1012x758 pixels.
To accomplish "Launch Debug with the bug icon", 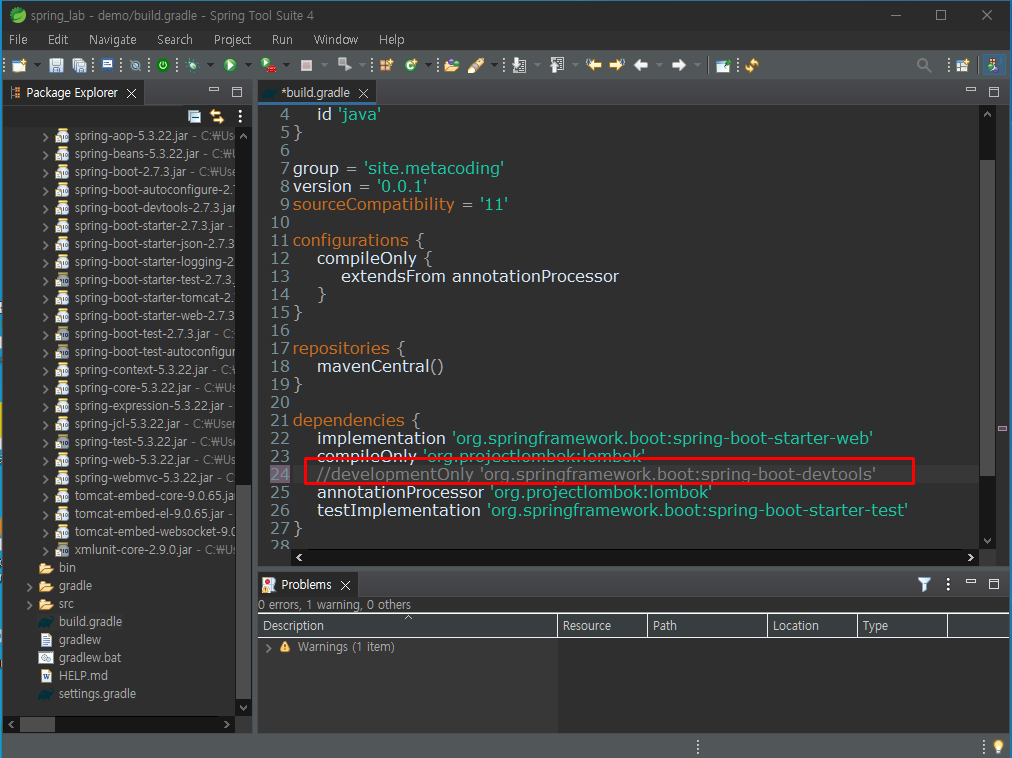I will pyautogui.click(x=192, y=65).
